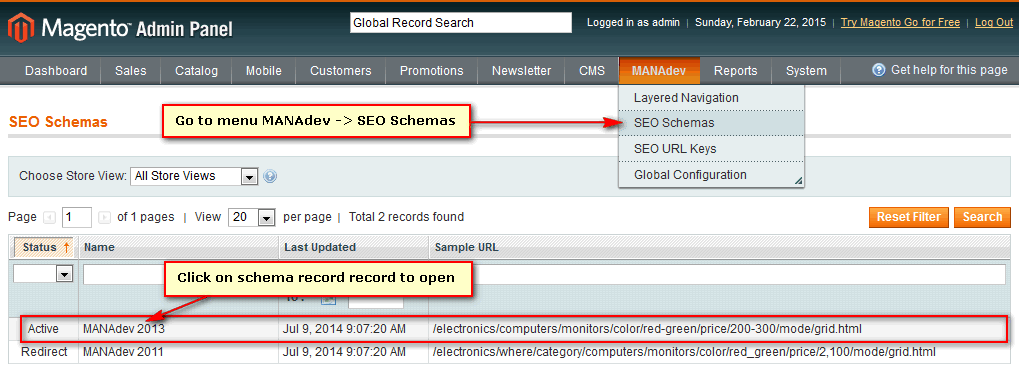Click Last Updated date of MANAdev 2011 row
The height and width of the screenshot is (372, 1019).
344,352
